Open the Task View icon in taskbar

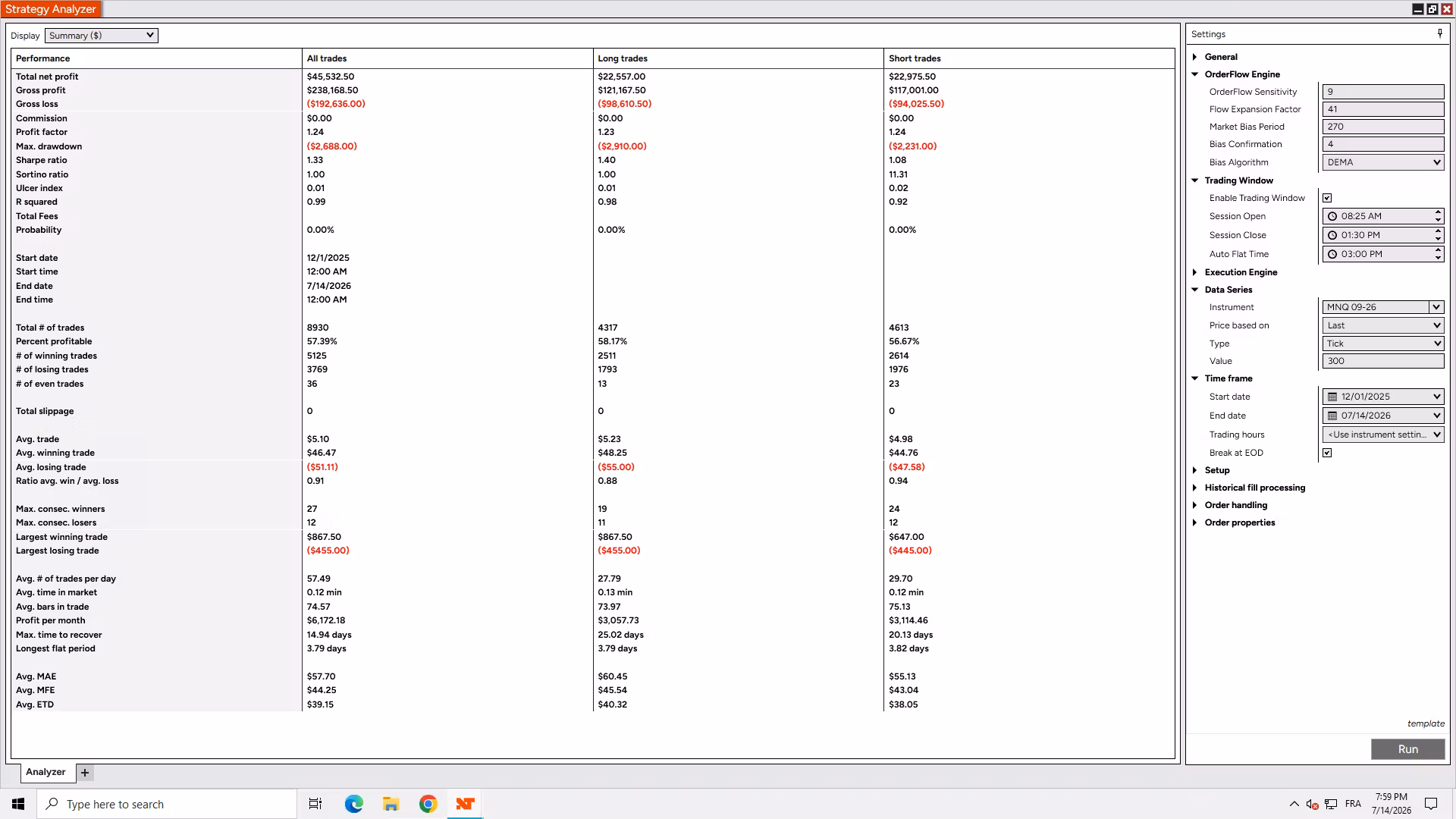click(x=315, y=804)
